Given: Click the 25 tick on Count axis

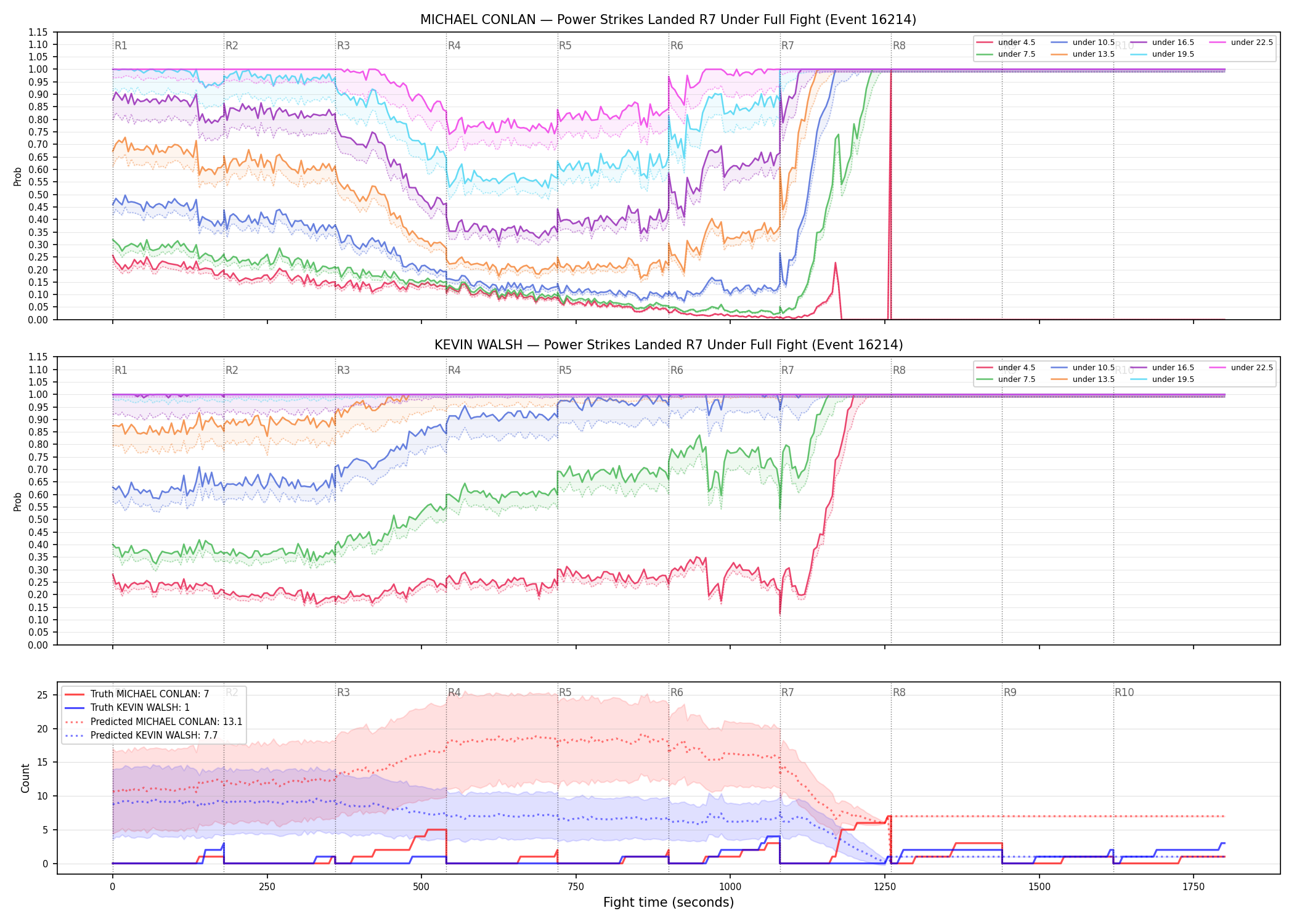Looking at the screenshot, I should [x=43, y=695].
